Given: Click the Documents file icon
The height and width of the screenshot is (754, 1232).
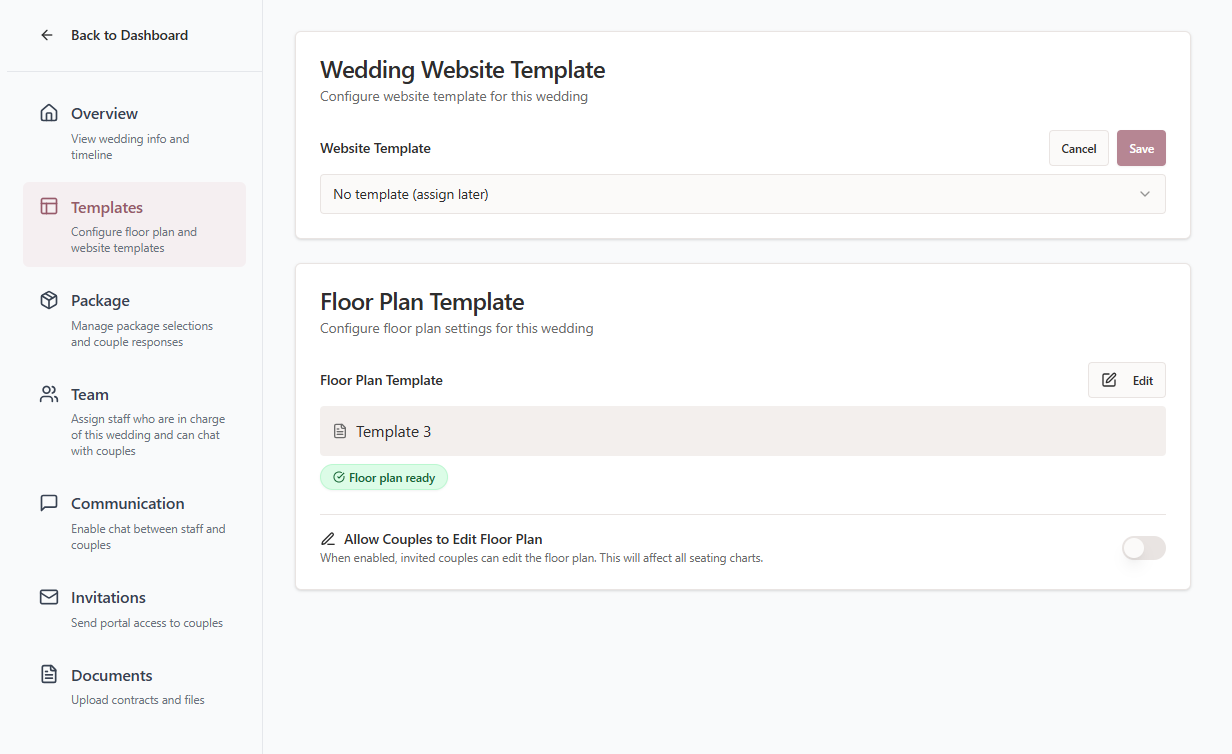Looking at the screenshot, I should (x=49, y=675).
